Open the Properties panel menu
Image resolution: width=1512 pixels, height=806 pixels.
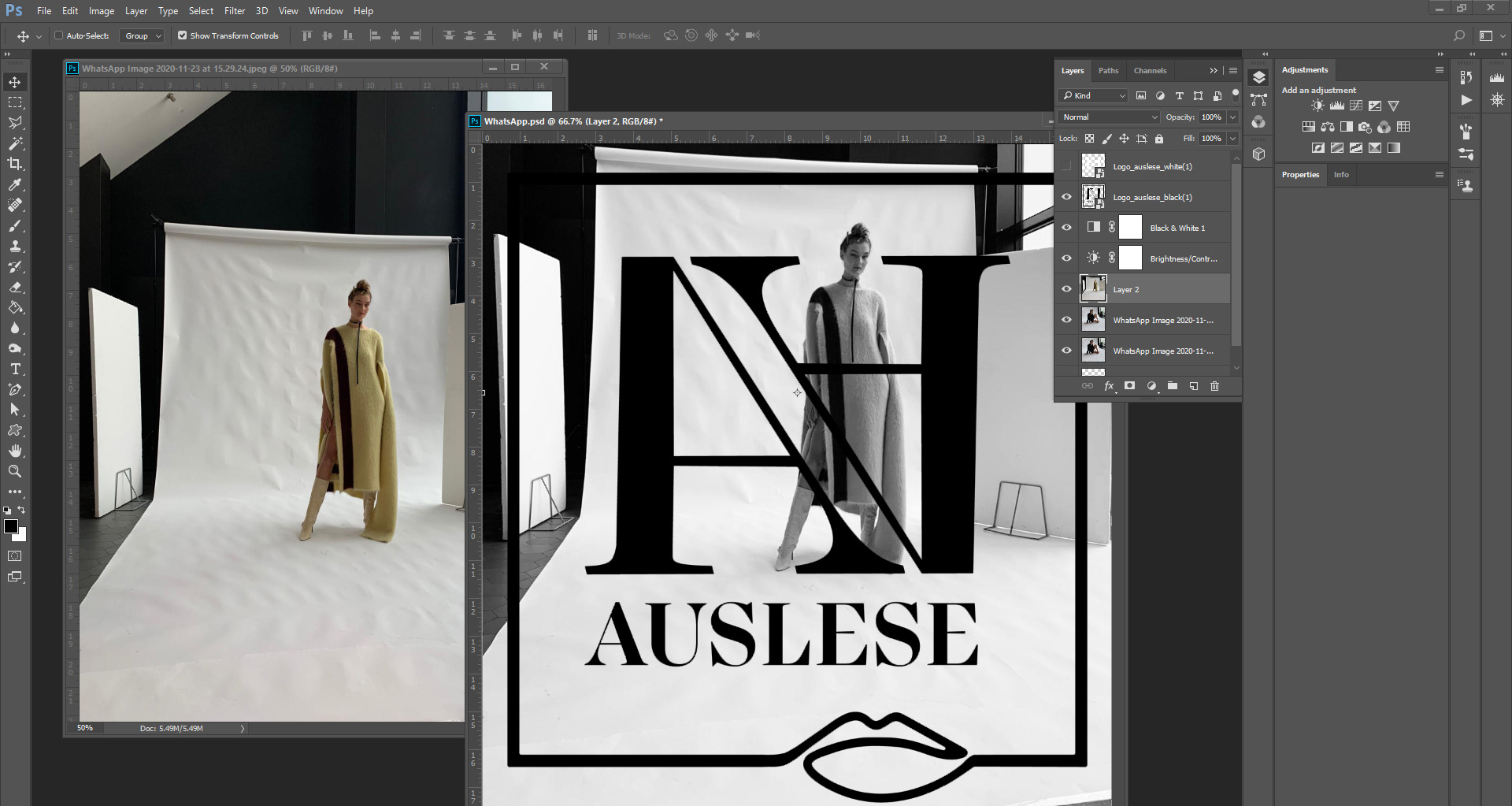1439,174
